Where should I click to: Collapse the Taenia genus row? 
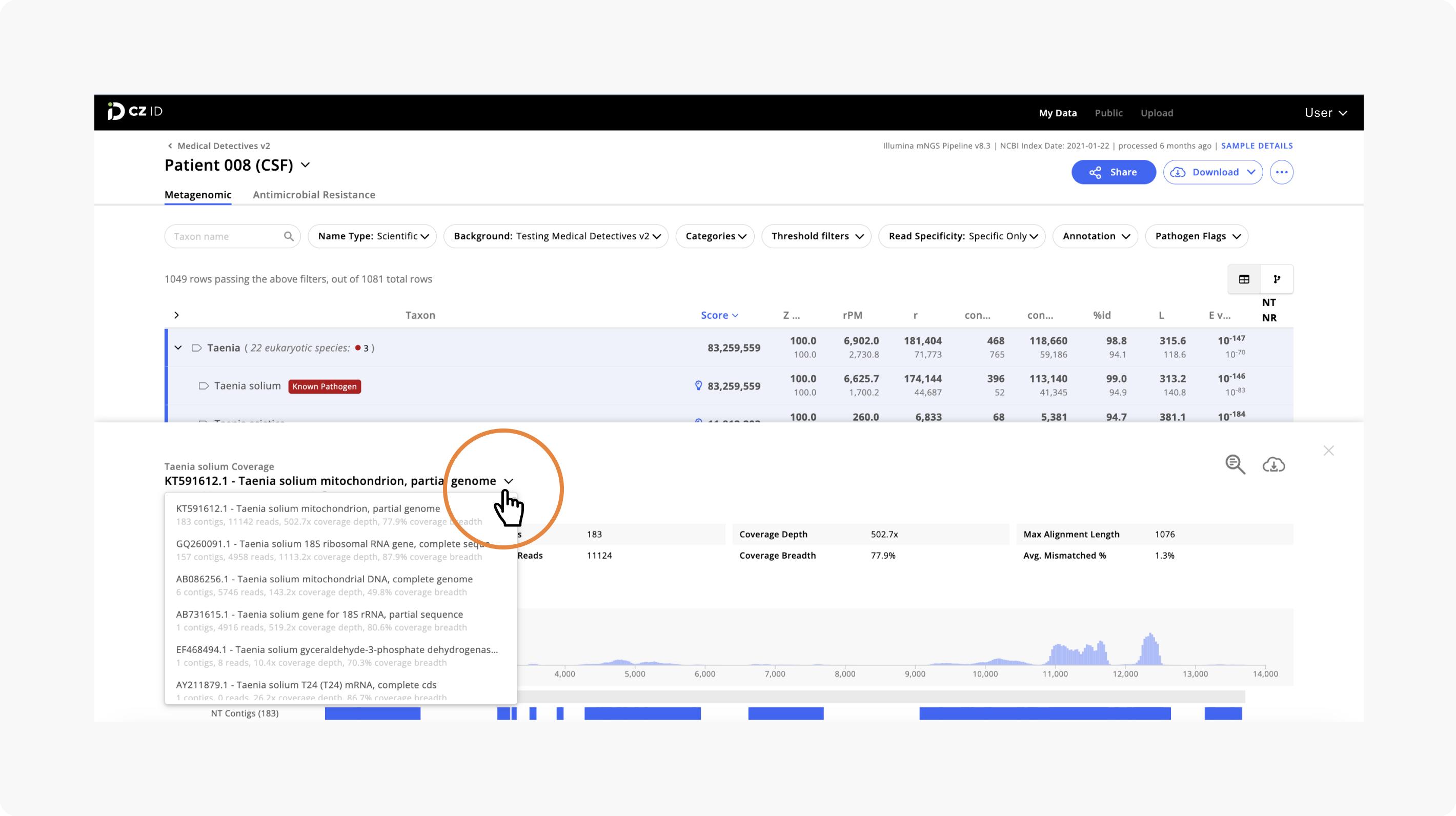point(178,348)
